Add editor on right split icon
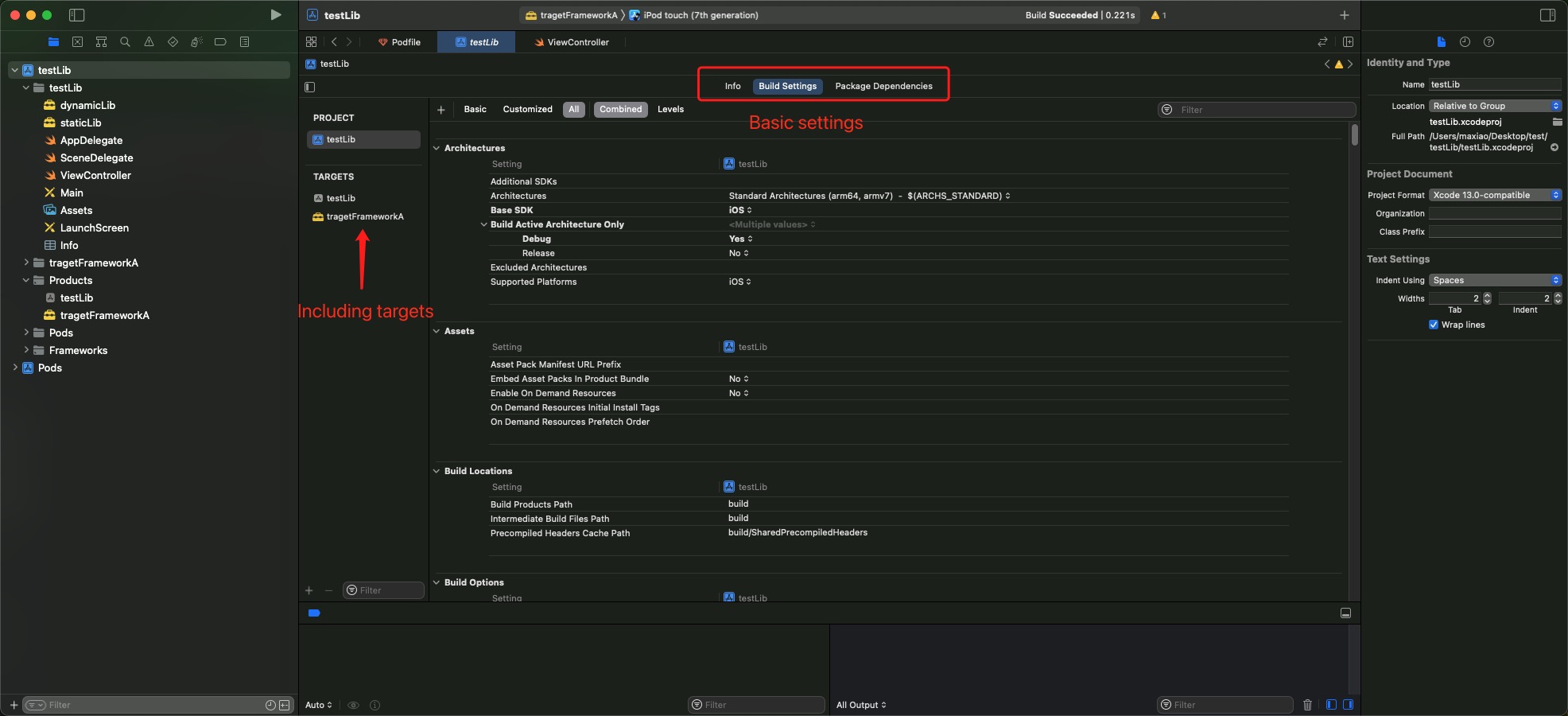 (x=1348, y=42)
